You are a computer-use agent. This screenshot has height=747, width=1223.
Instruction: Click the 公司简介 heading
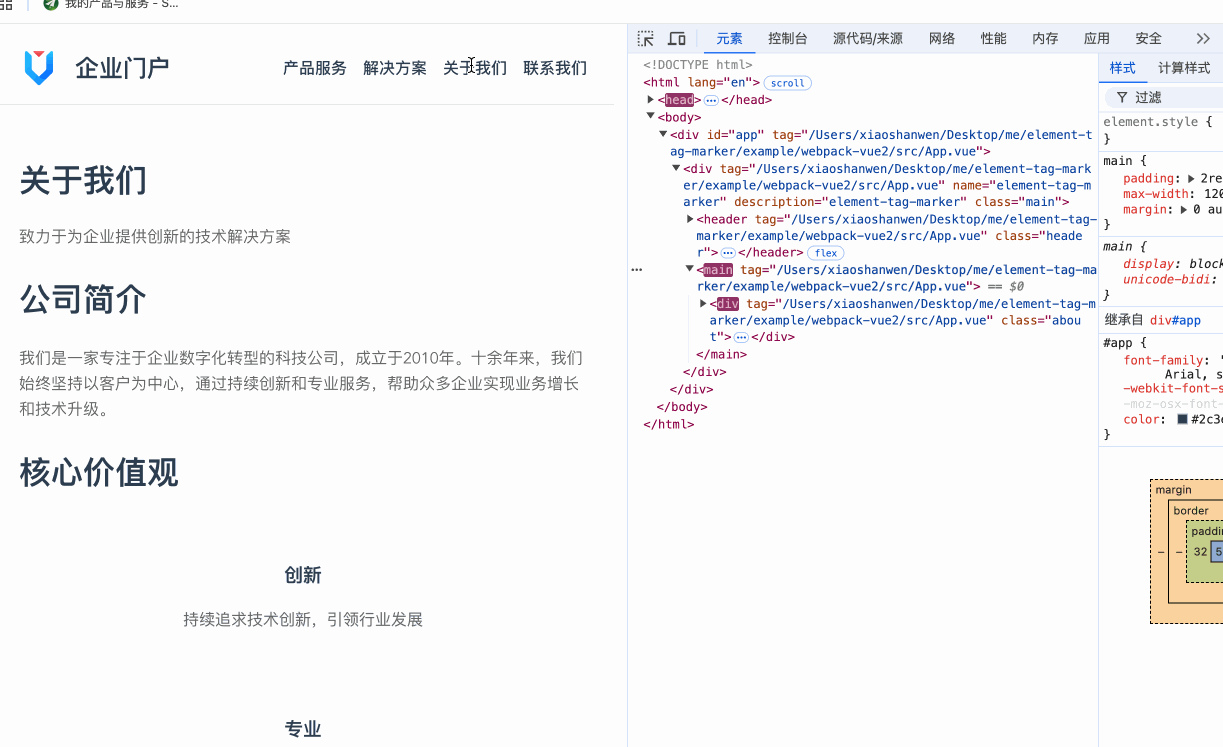[84, 299]
